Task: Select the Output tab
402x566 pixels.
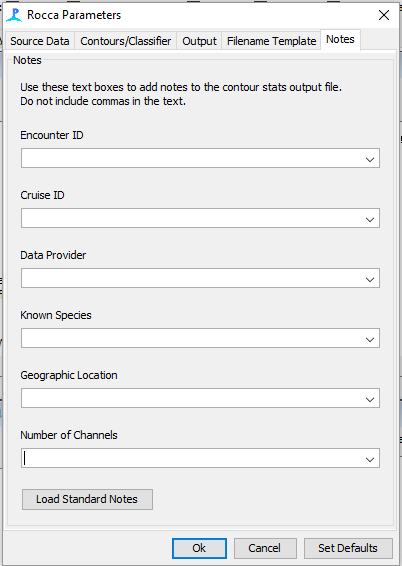Action: click(x=199, y=41)
